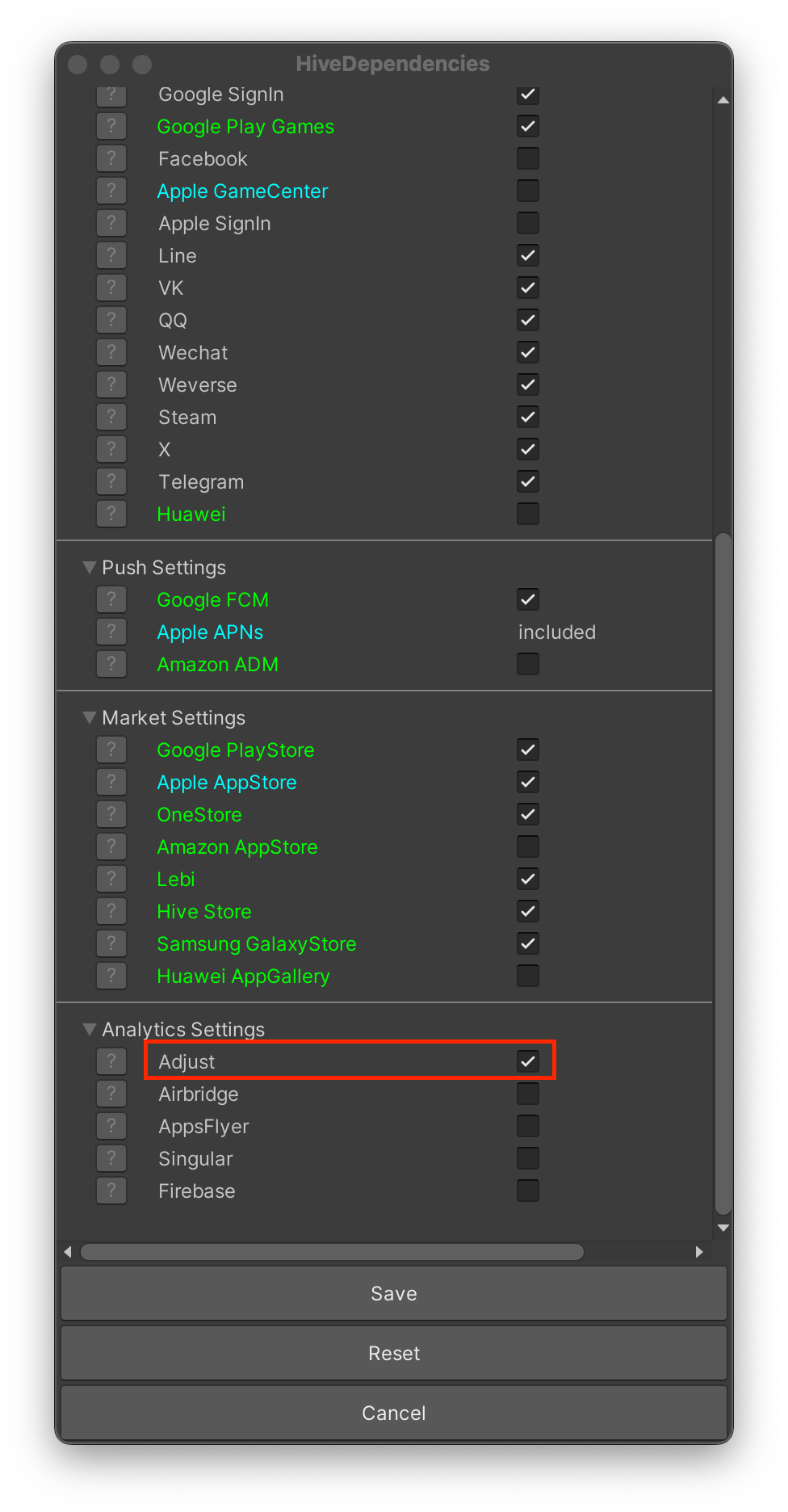788x1512 pixels.
Task: Open help icon for Apple AppStore
Action: pos(111,782)
